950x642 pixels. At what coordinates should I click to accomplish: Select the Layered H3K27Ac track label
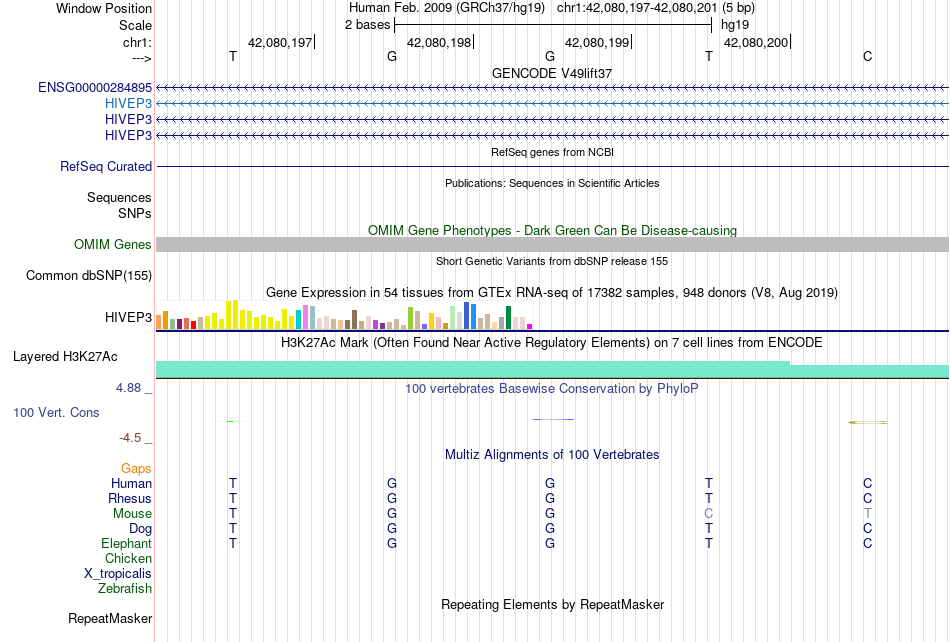tap(65, 357)
